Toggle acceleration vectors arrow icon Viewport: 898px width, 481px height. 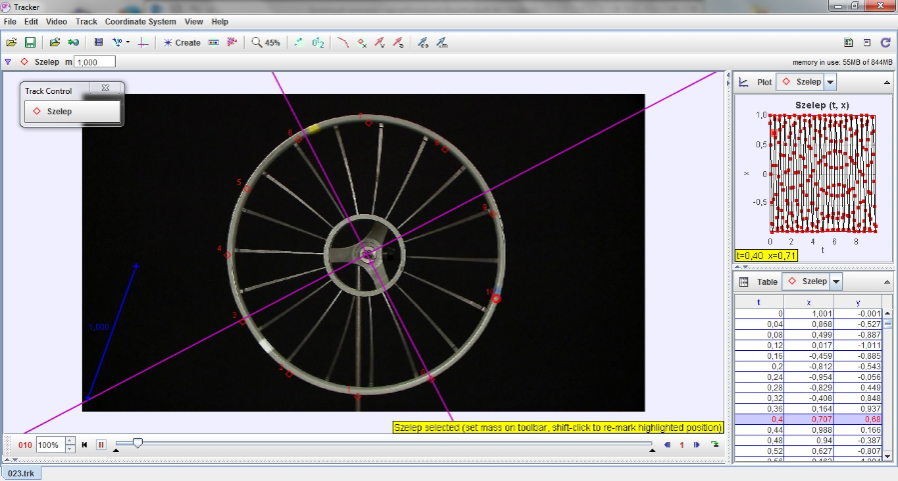click(398, 42)
